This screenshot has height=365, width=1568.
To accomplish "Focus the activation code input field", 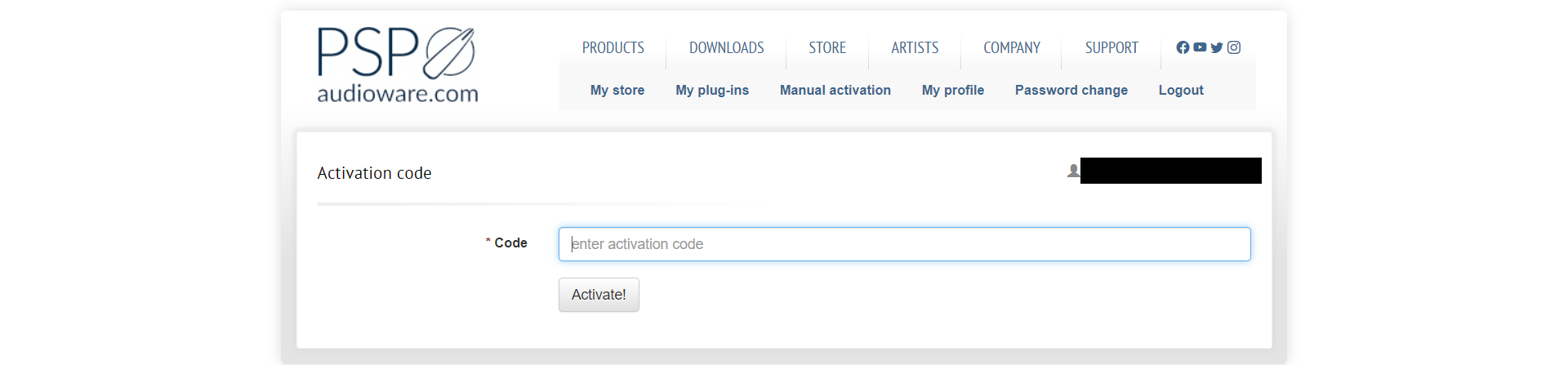I will click(x=904, y=244).
